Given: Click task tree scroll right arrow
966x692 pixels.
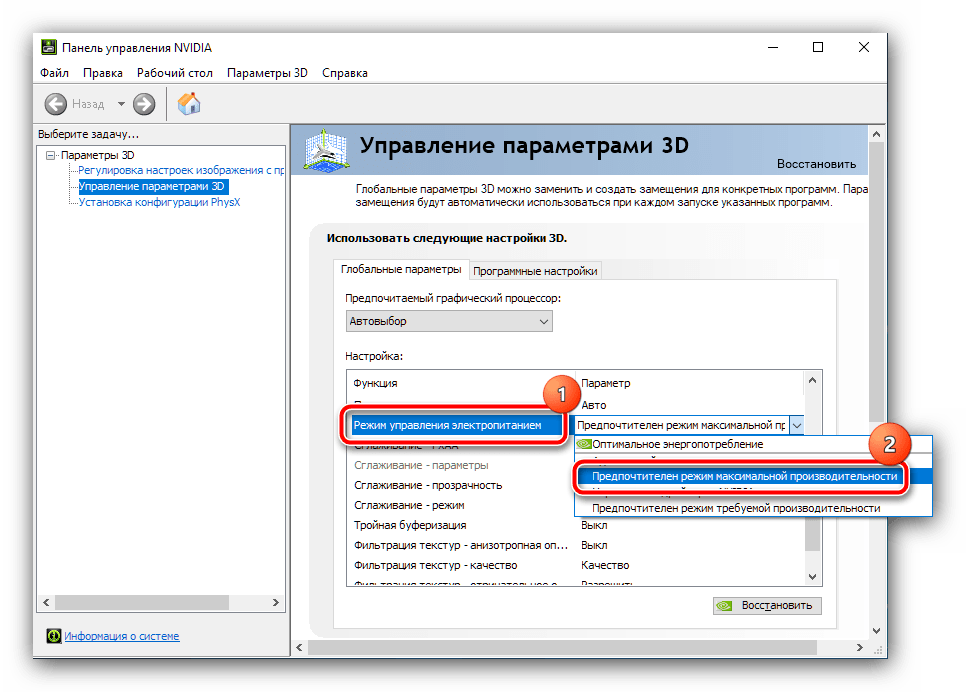Looking at the screenshot, I should click(x=275, y=602).
